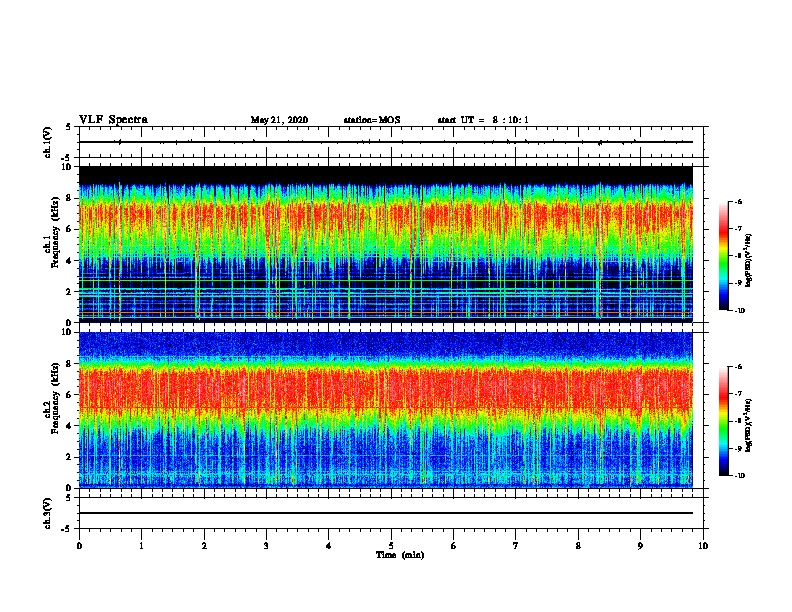The image size is (792, 612).
Task: Select the "start UT = 8 : 10: 1" text
Action: [x=483, y=120]
